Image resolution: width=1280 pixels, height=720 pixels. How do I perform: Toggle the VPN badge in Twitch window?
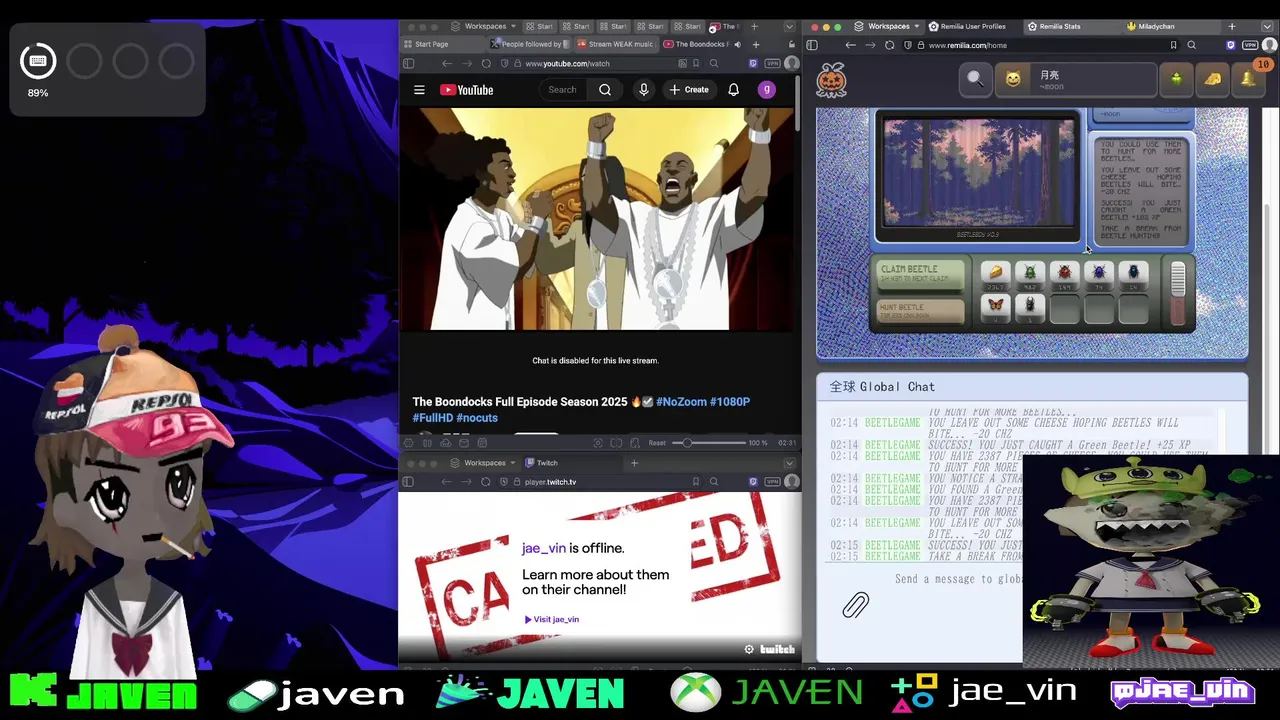coord(773,482)
